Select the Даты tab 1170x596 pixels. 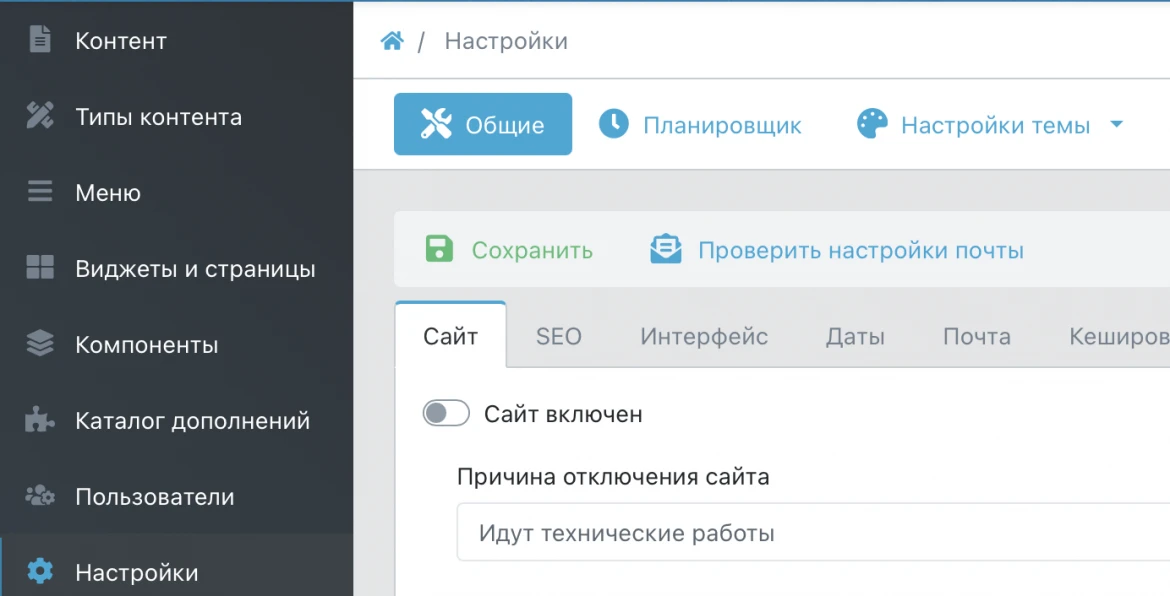[x=854, y=337]
